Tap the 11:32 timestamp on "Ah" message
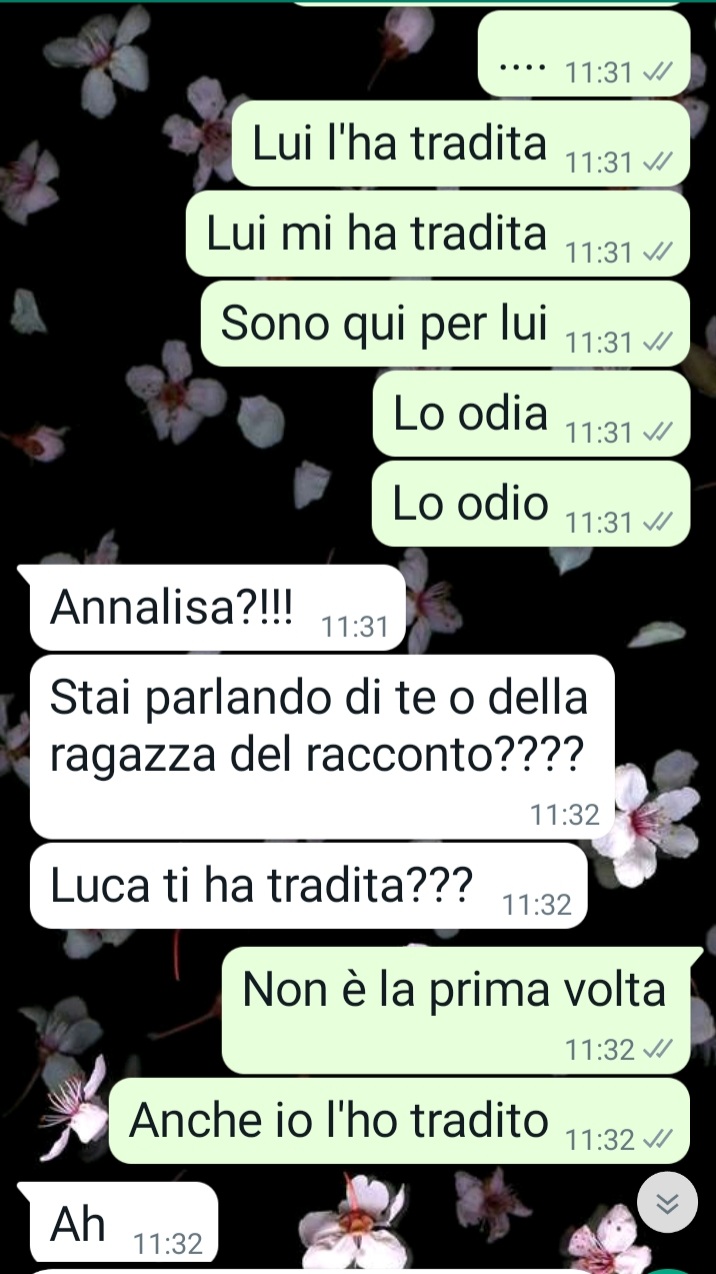 (168, 1243)
